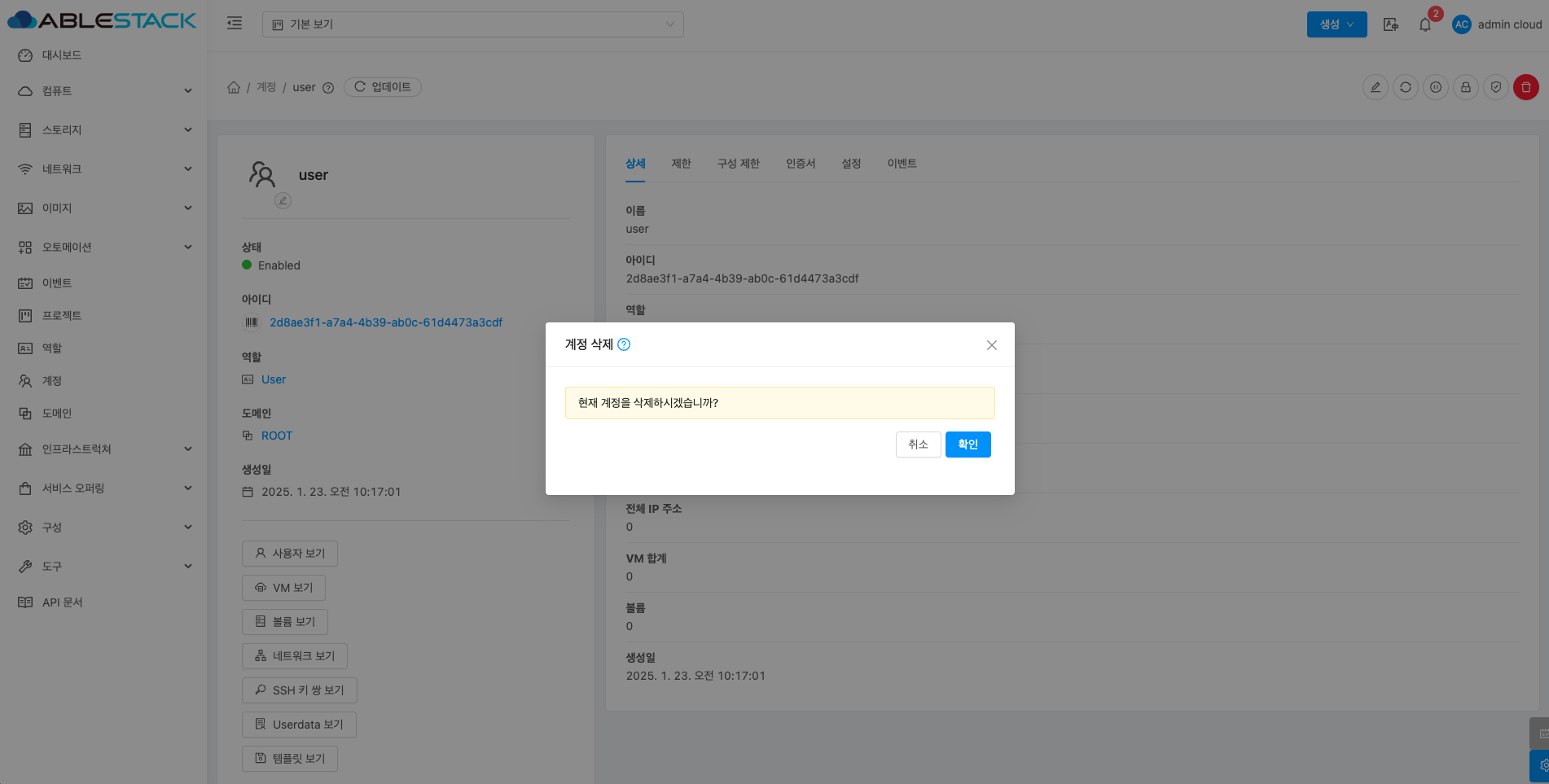Confirm deletion with the 확인 button

pyautogui.click(x=968, y=445)
